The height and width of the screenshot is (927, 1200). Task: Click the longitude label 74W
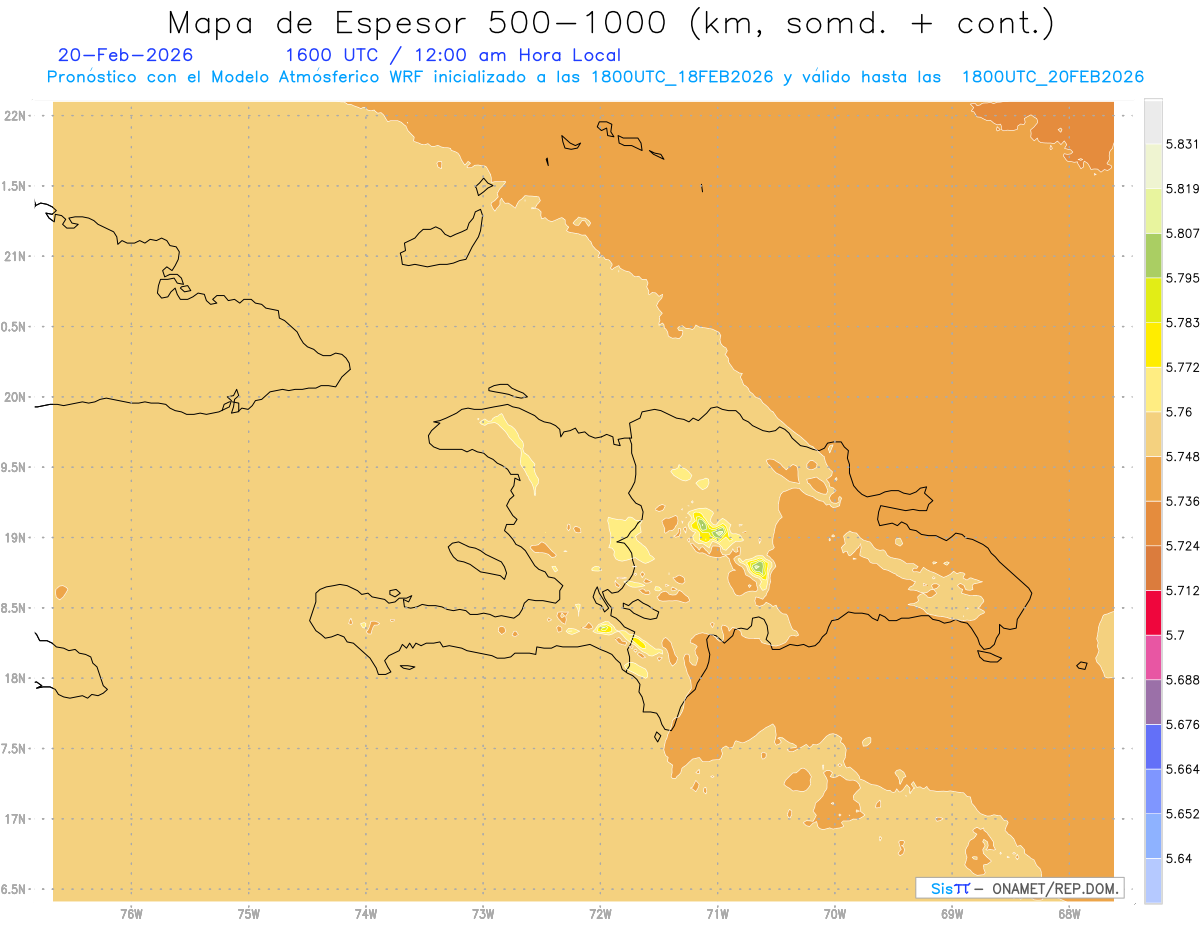(366, 915)
